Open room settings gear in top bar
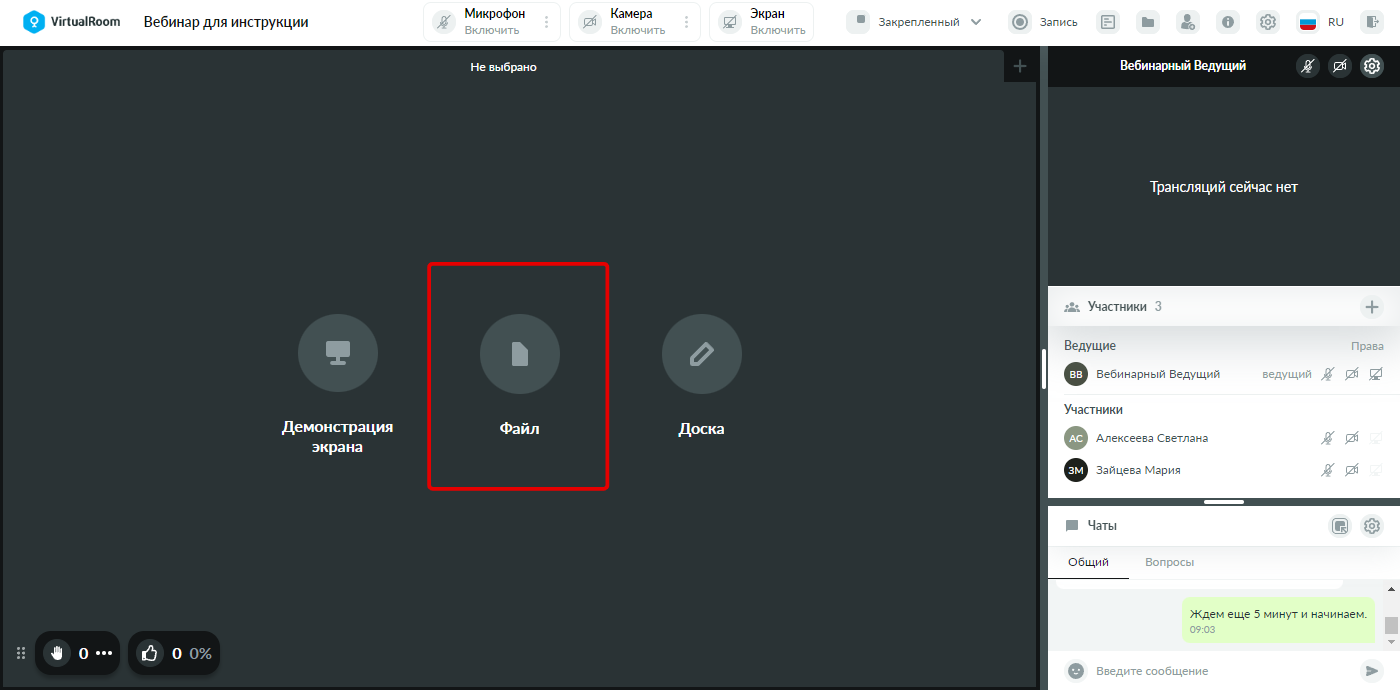 point(1268,22)
